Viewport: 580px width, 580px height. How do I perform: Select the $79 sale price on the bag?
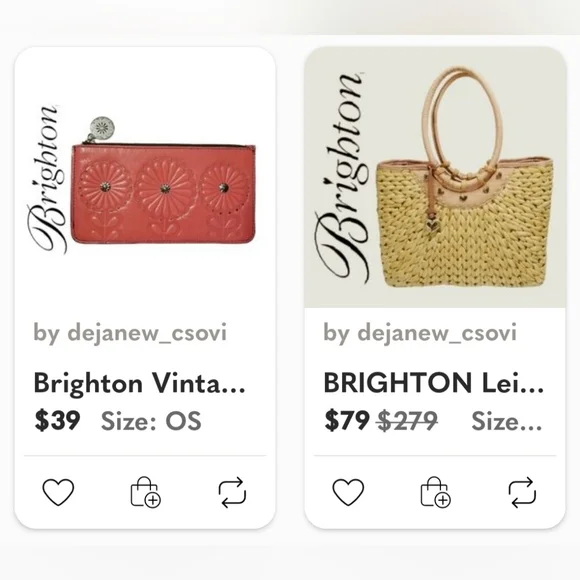[347, 421]
